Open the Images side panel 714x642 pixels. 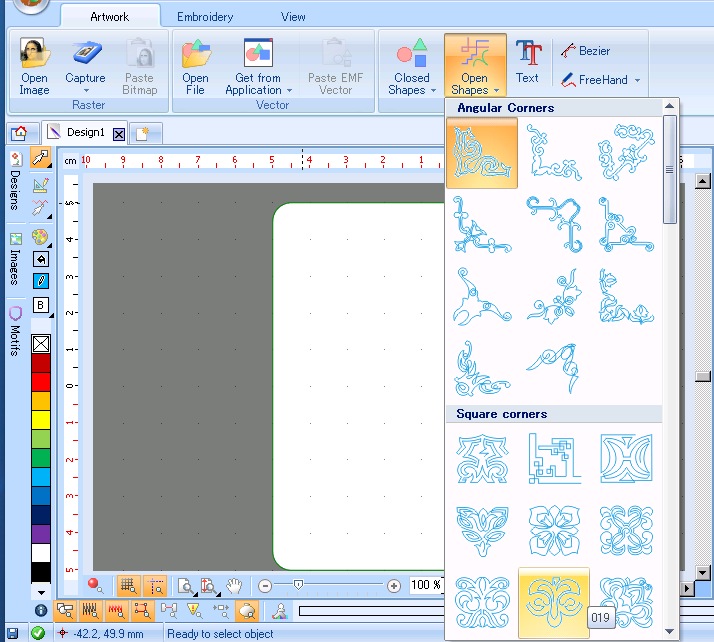coord(15,260)
